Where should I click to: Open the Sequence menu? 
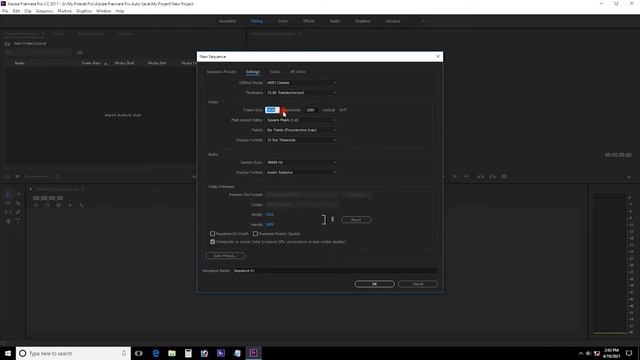click(44, 11)
